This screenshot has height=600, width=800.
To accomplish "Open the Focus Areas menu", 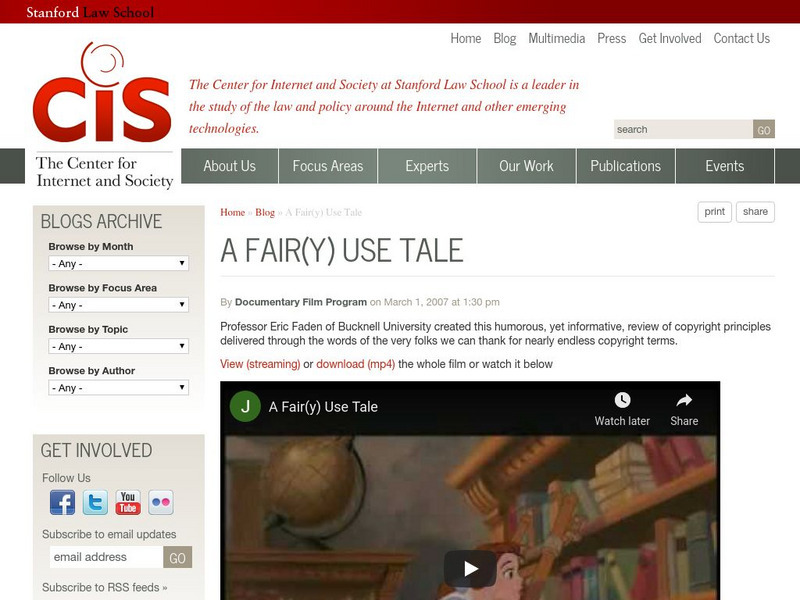I will [x=328, y=166].
